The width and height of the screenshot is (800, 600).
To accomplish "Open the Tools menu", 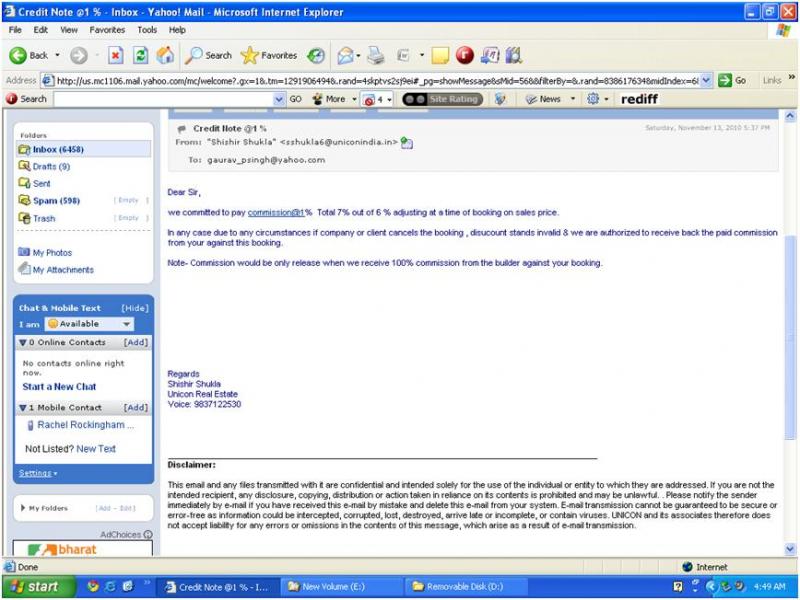I will pyautogui.click(x=147, y=30).
